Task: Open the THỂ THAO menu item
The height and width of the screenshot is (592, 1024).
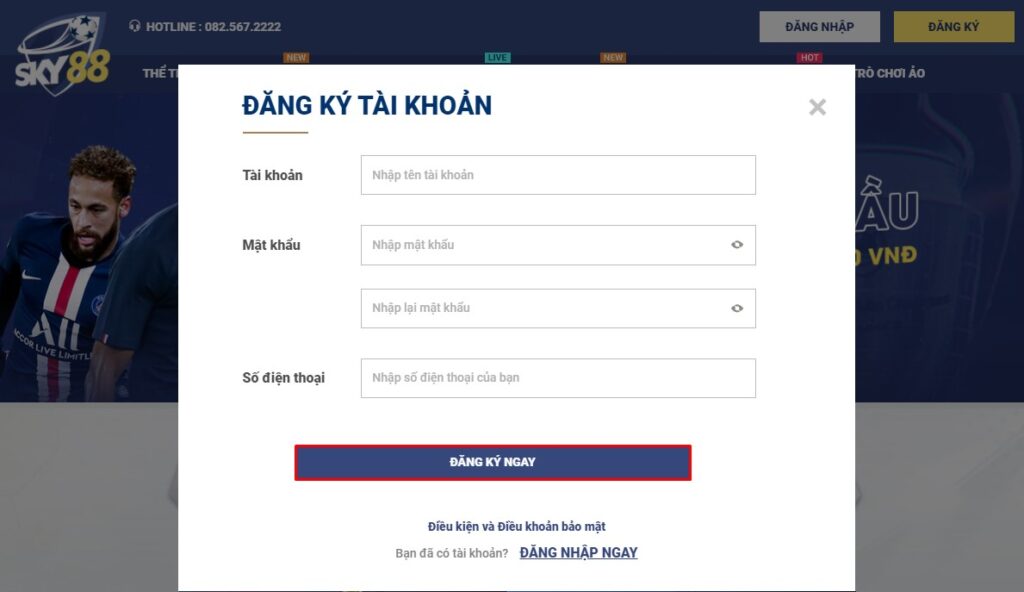Action: [160, 73]
